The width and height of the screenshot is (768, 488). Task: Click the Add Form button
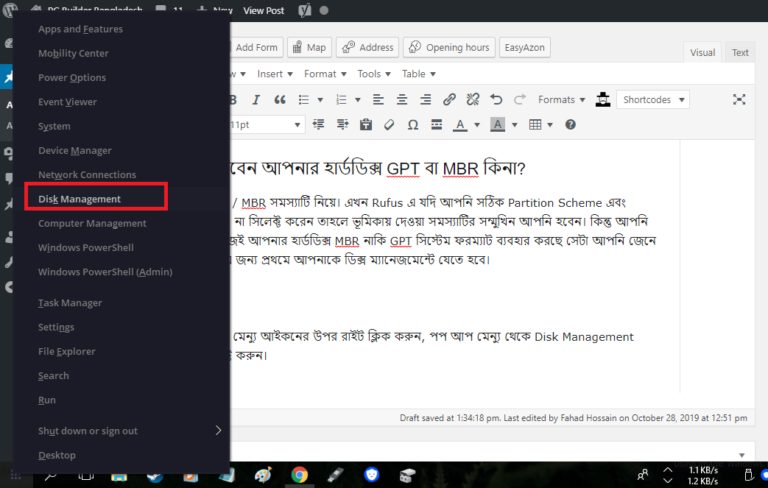click(256, 48)
